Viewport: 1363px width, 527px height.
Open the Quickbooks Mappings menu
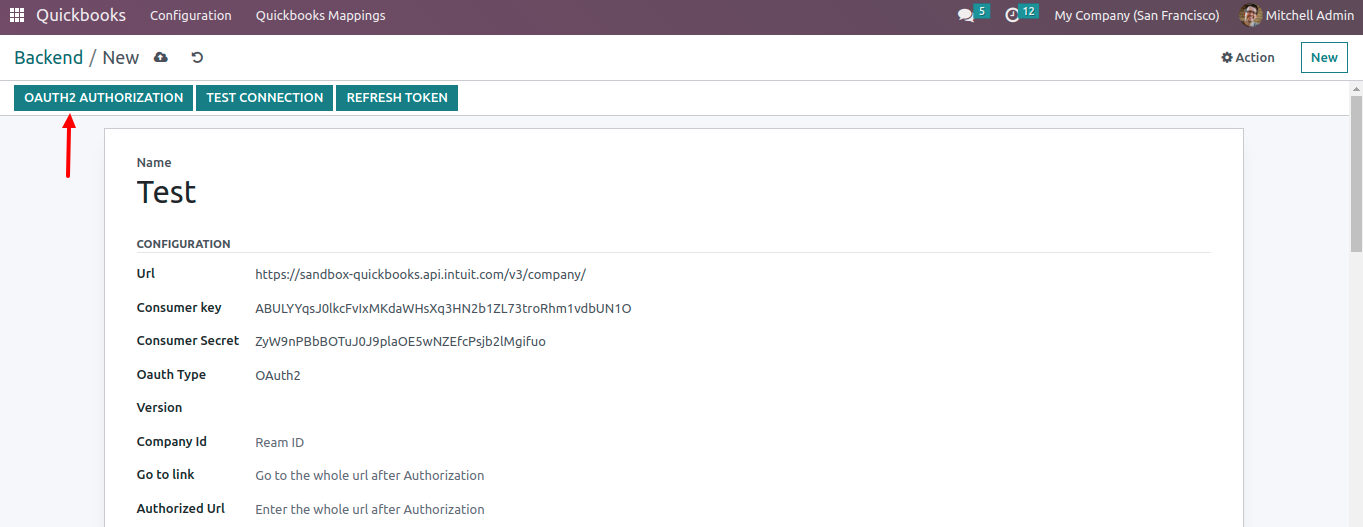pos(320,15)
